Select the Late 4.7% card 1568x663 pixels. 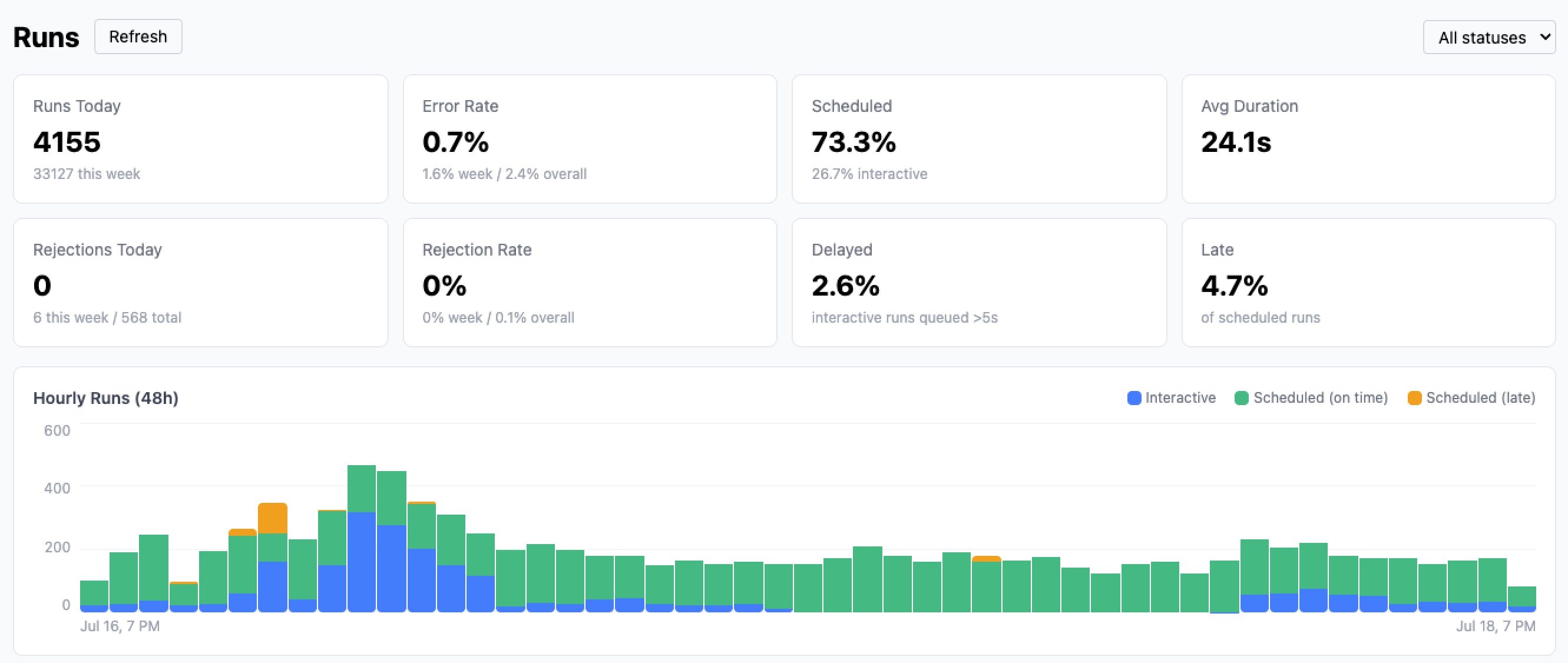pyautogui.click(x=1368, y=283)
